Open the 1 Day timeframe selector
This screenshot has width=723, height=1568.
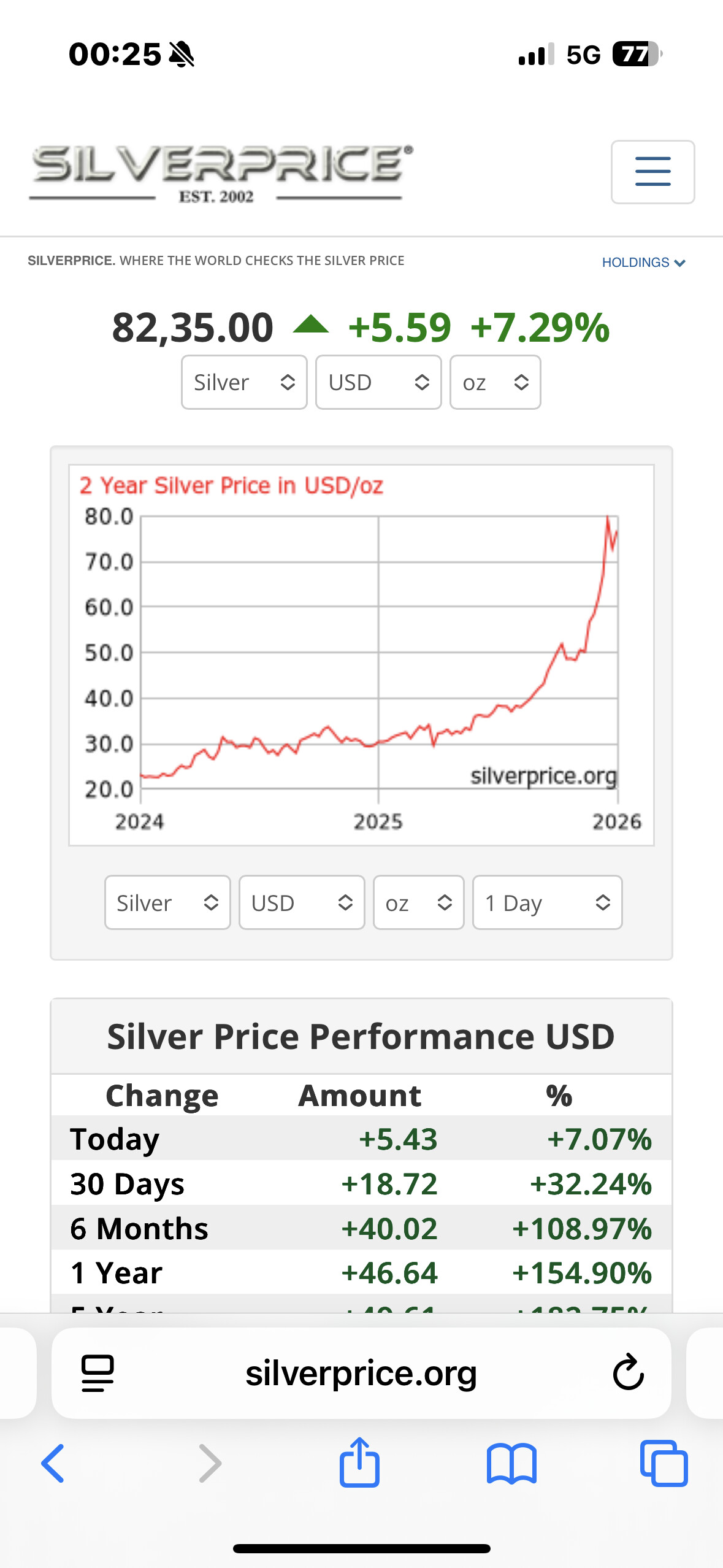tap(547, 902)
